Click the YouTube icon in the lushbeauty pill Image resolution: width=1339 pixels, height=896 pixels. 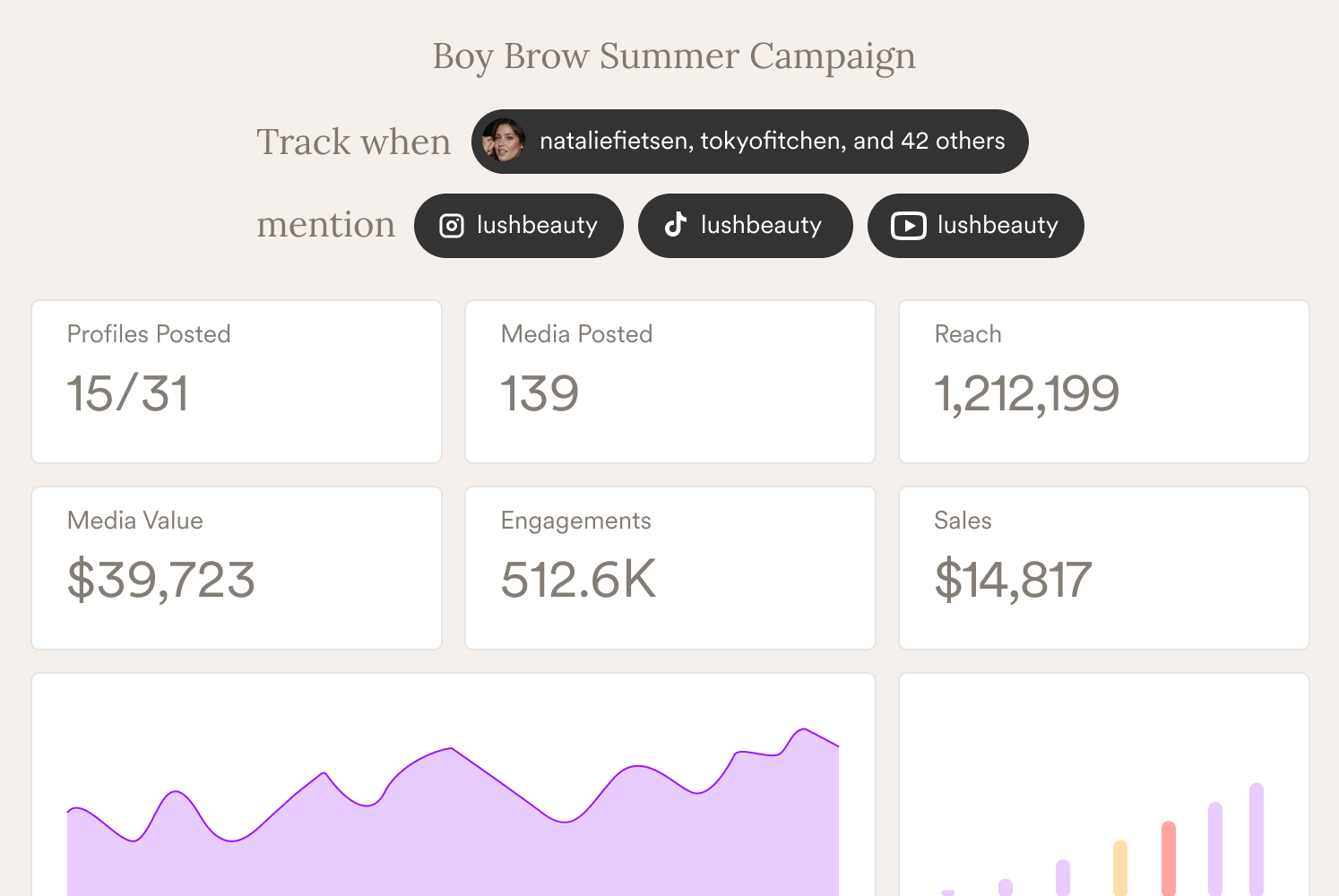pyautogui.click(x=908, y=226)
